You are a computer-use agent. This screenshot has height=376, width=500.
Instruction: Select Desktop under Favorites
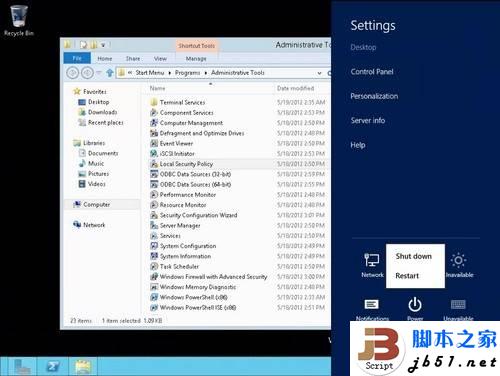98,102
